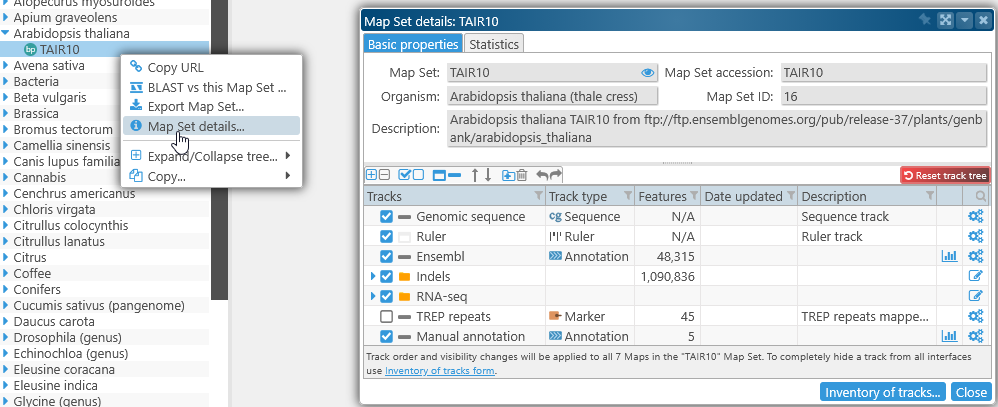The height and width of the screenshot is (407, 998).
Task: Expand the RNA-seq track folder
Action: 373,296
